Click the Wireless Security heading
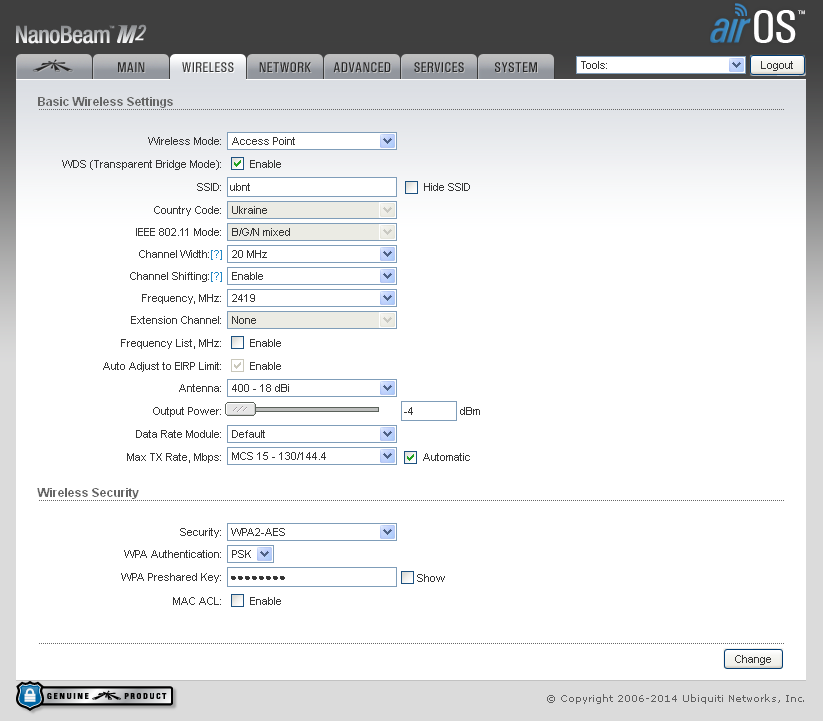The image size is (823, 721). 88,493
